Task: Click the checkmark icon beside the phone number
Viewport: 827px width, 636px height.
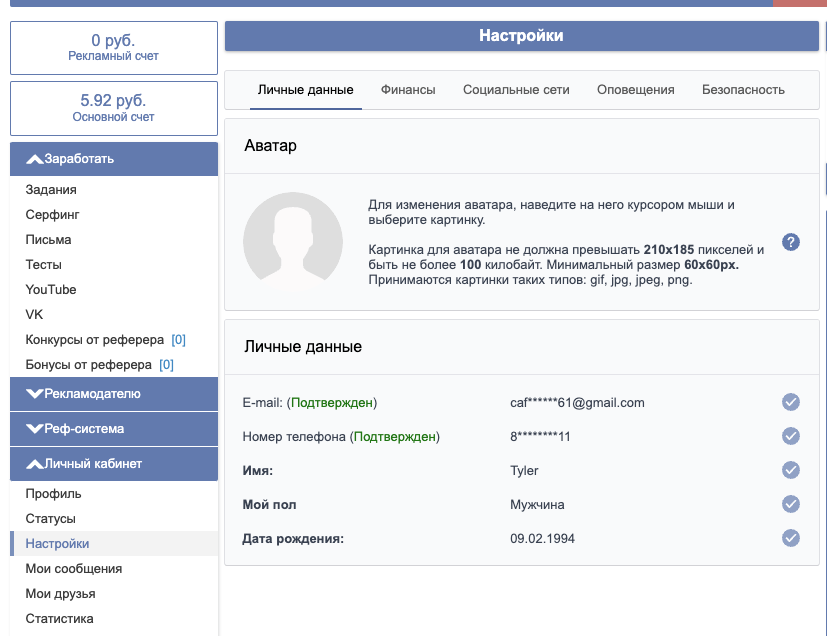Action: tap(791, 436)
